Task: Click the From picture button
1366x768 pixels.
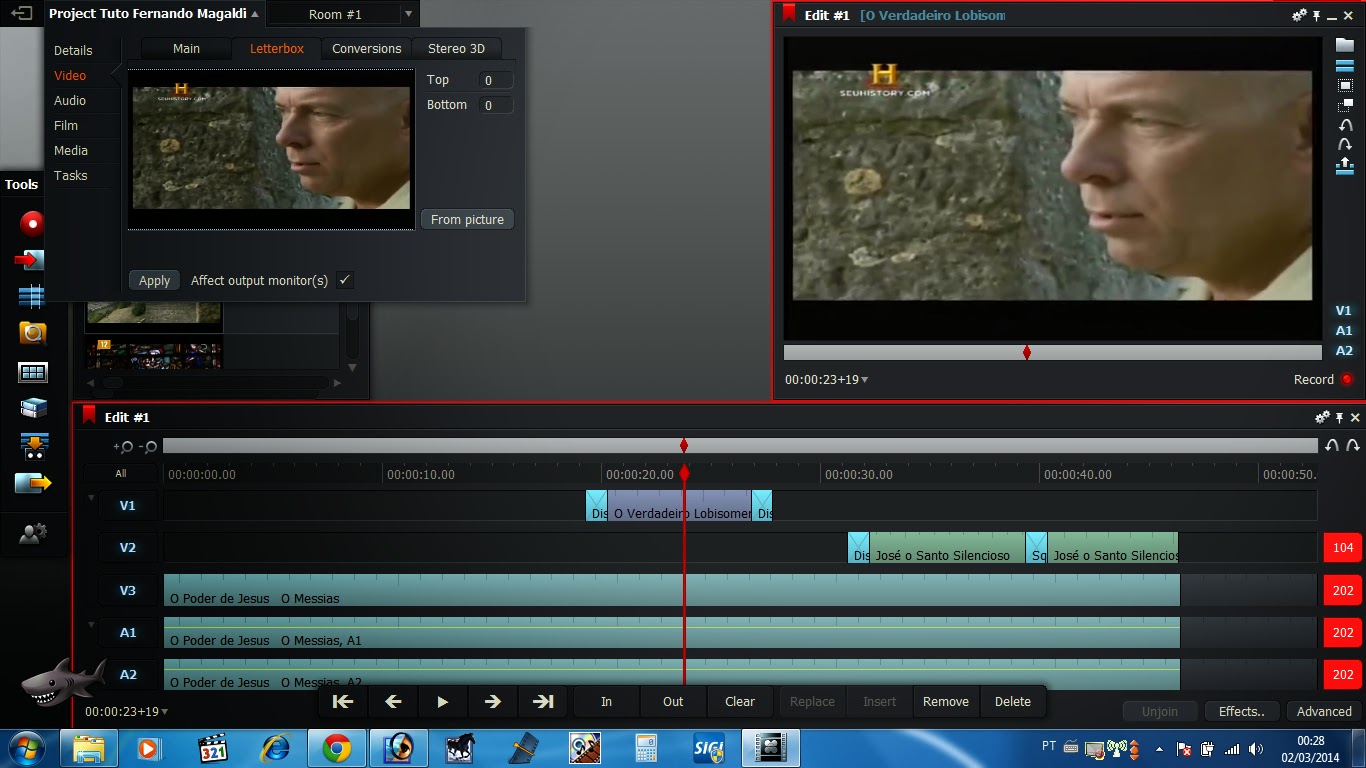Action: coord(467,220)
